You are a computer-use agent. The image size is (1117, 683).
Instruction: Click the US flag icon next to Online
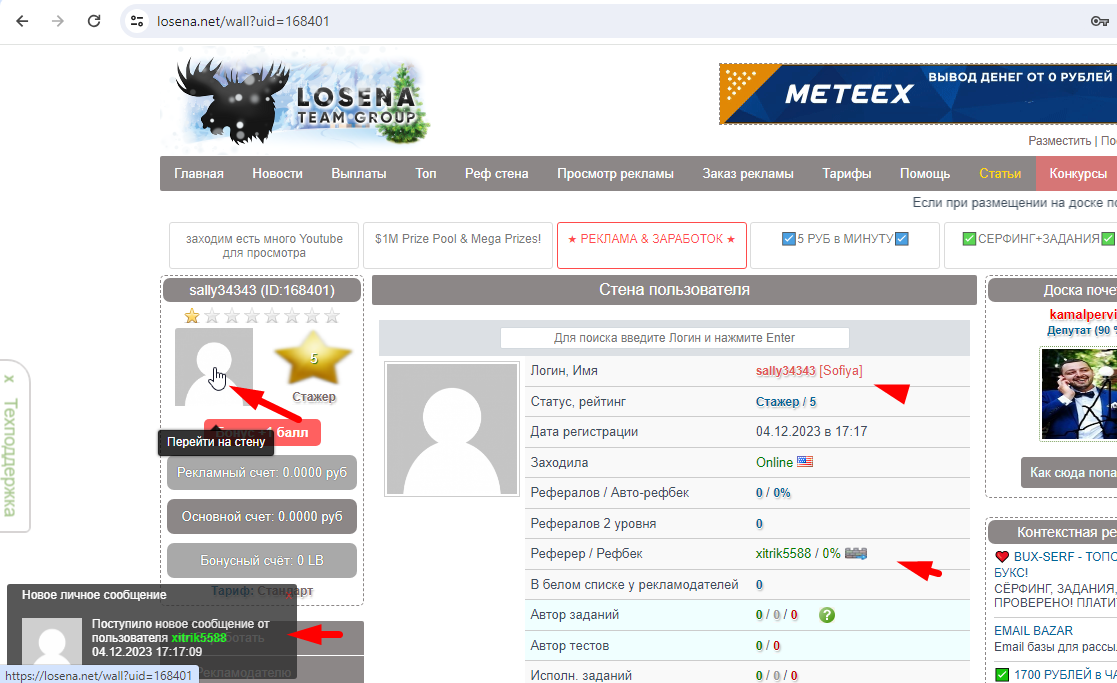(x=805, y=462)
